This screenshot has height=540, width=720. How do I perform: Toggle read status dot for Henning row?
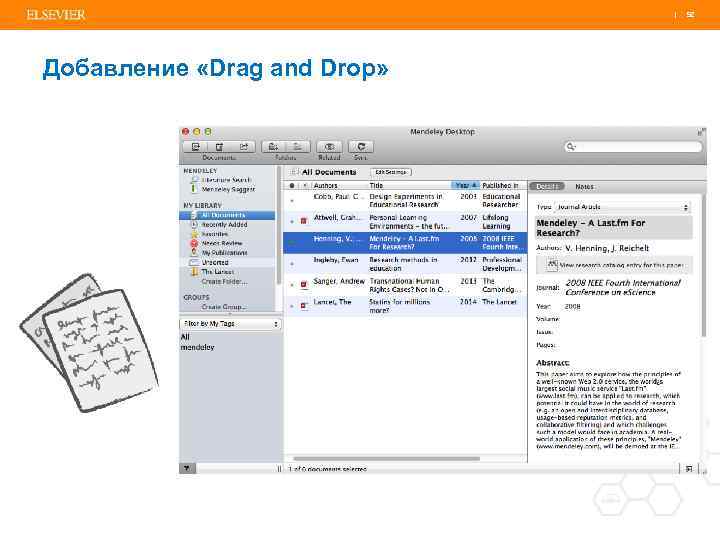(292, 243)
